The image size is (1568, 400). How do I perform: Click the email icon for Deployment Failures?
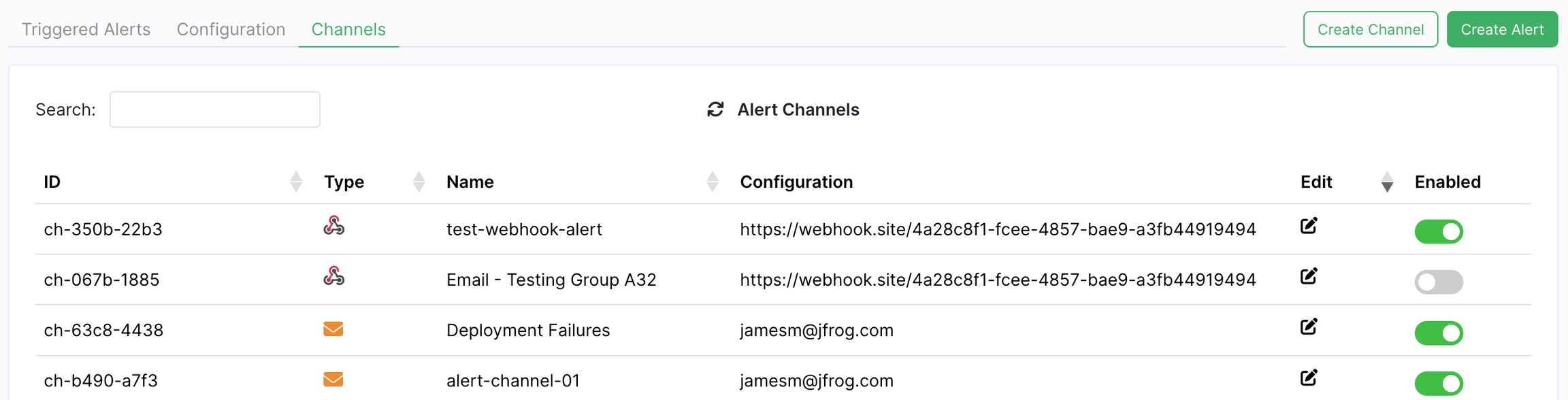pyautogui.click(x=333, y=329)
